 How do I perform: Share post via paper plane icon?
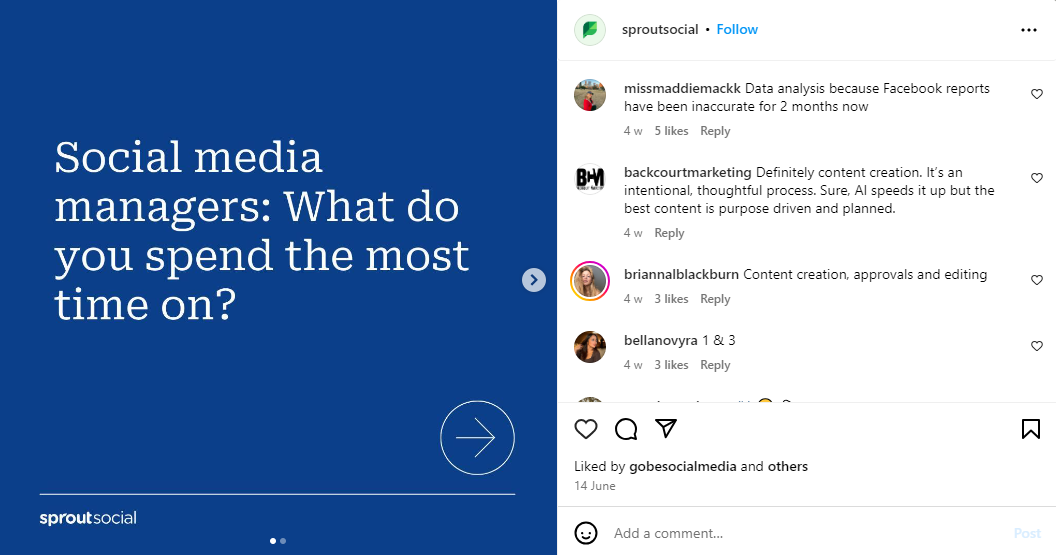[x=666, y=428]
